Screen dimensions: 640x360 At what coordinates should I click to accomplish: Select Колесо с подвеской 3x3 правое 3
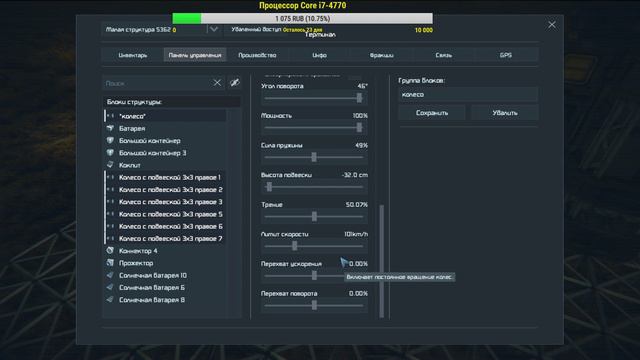tap(165, 202)
